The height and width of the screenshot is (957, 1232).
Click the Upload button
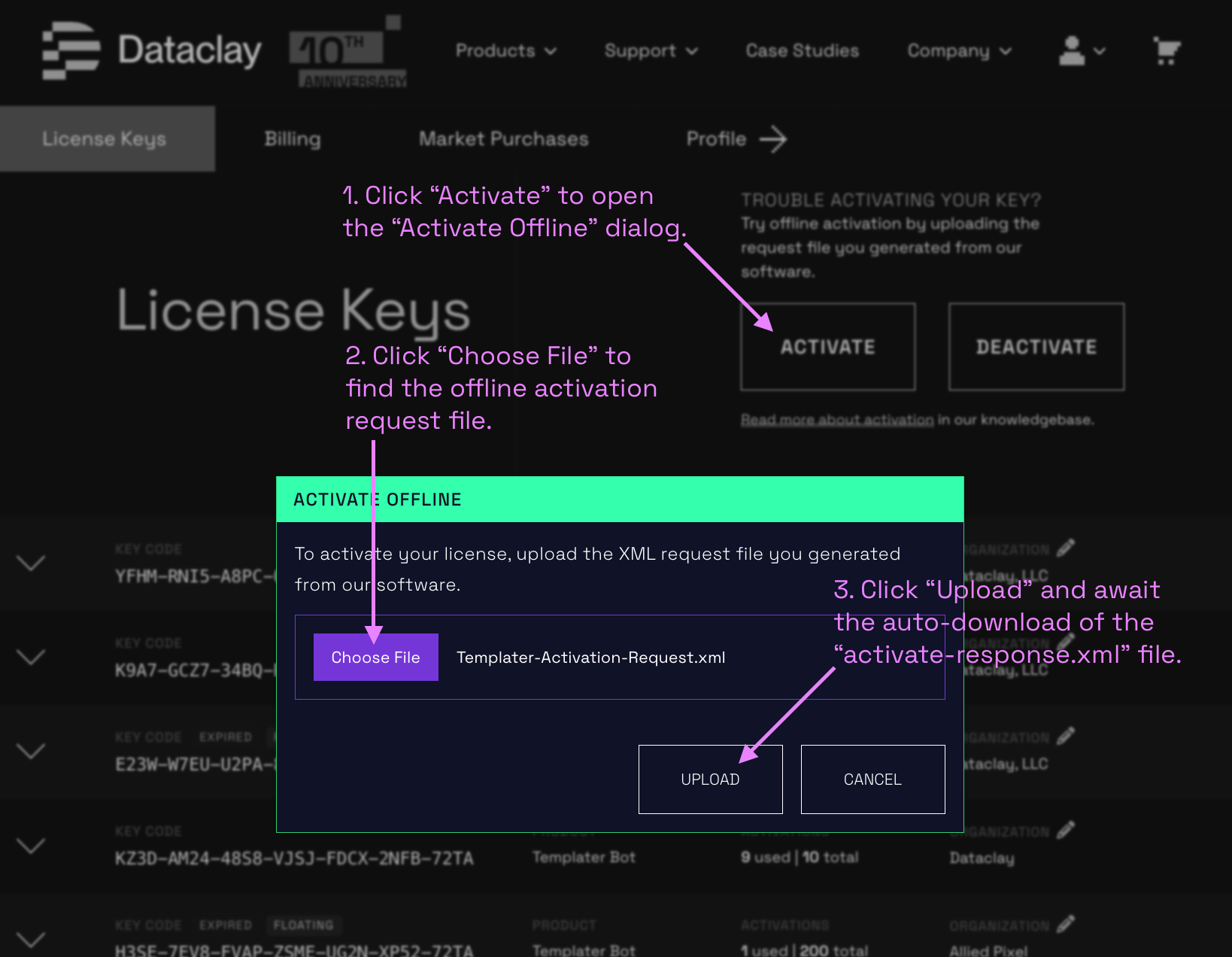[x=710, y=779]
